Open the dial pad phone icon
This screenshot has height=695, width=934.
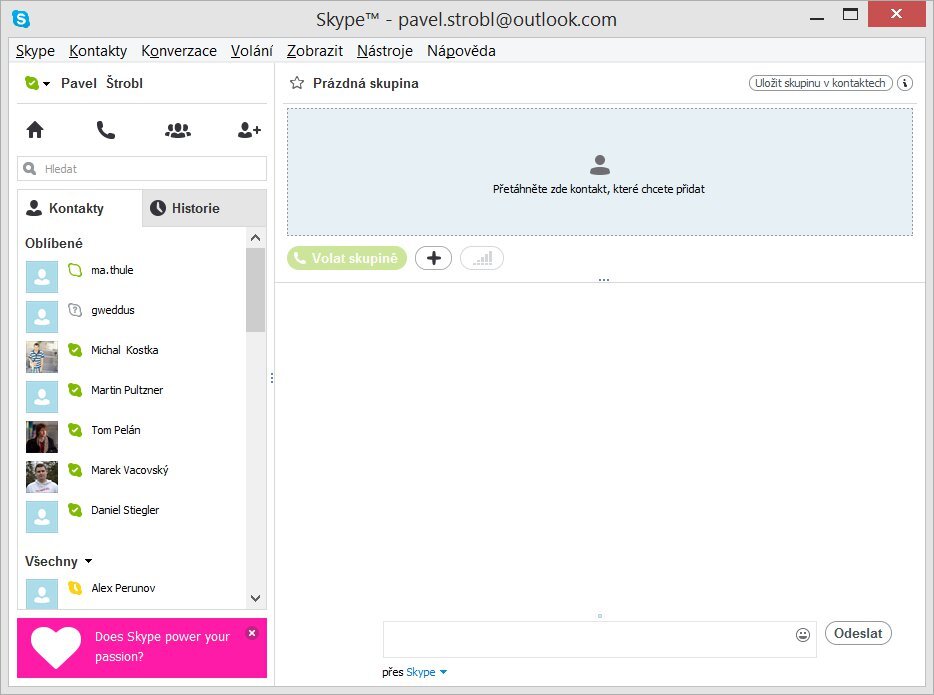click(x=106, y=129)
